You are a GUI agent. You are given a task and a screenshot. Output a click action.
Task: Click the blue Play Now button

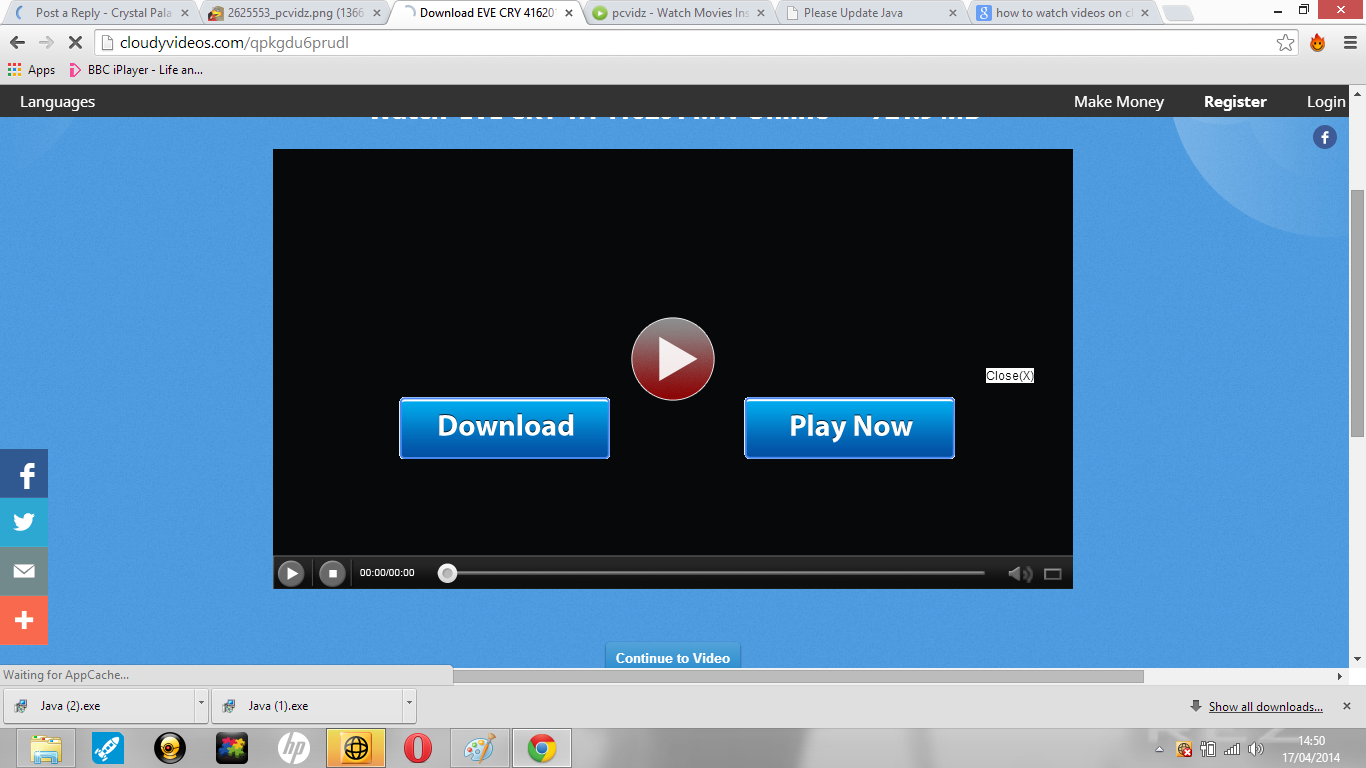point(849,428)
